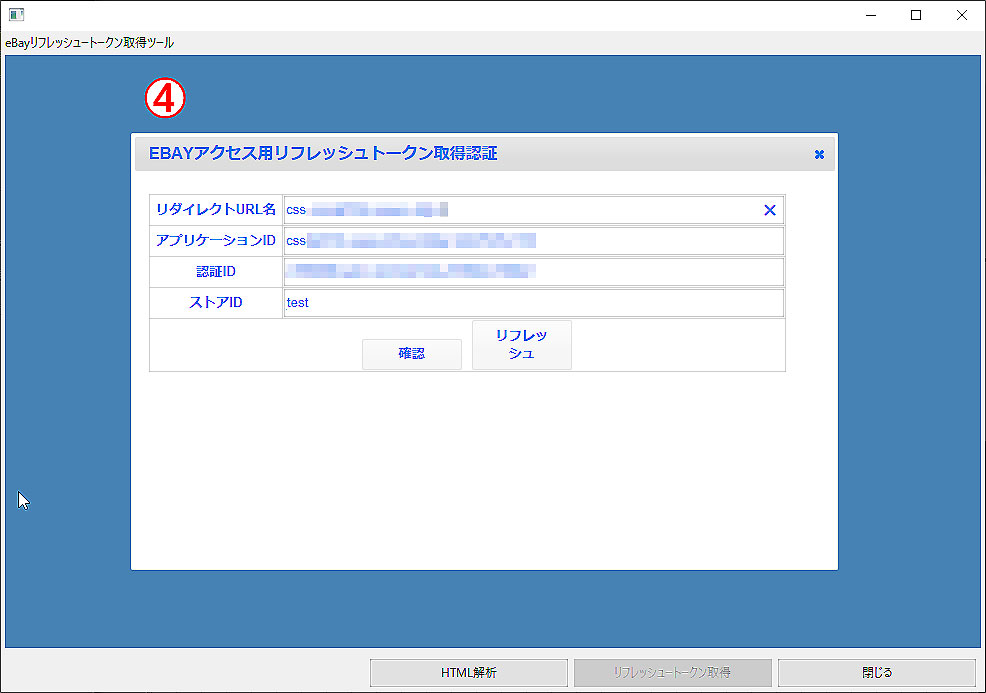986x693 pixels.
Task: Close the EBAYアクセス用 dialog with its x icon
Action: [x=819, y=155]
